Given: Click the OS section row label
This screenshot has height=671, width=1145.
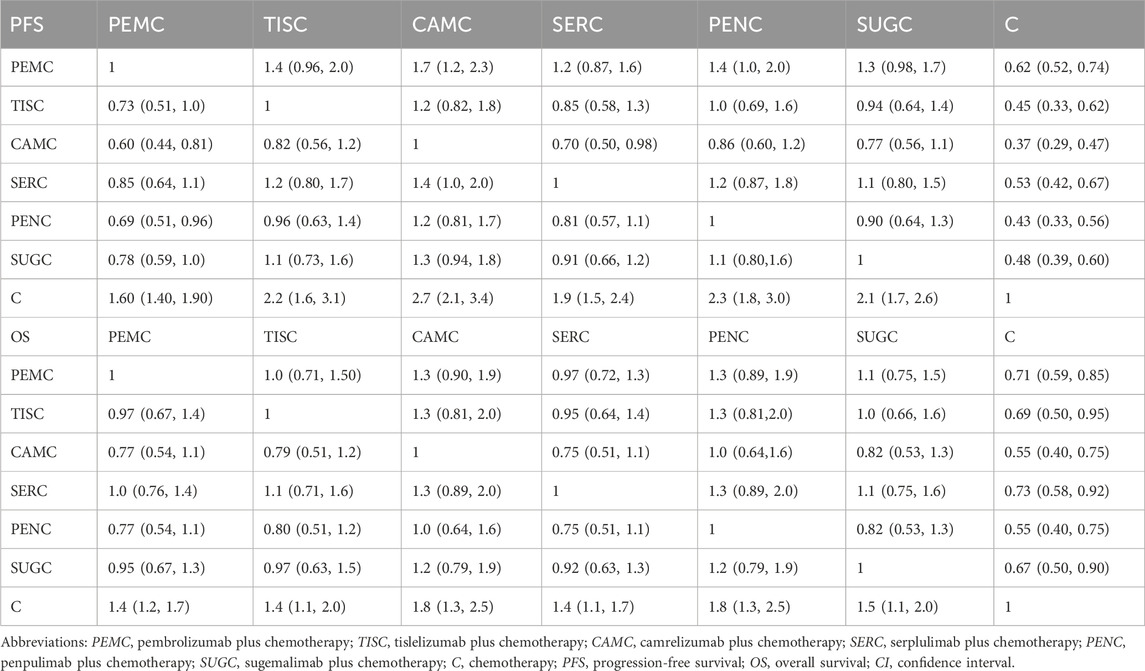Looking at the screenshot, I should coord(20,337).
